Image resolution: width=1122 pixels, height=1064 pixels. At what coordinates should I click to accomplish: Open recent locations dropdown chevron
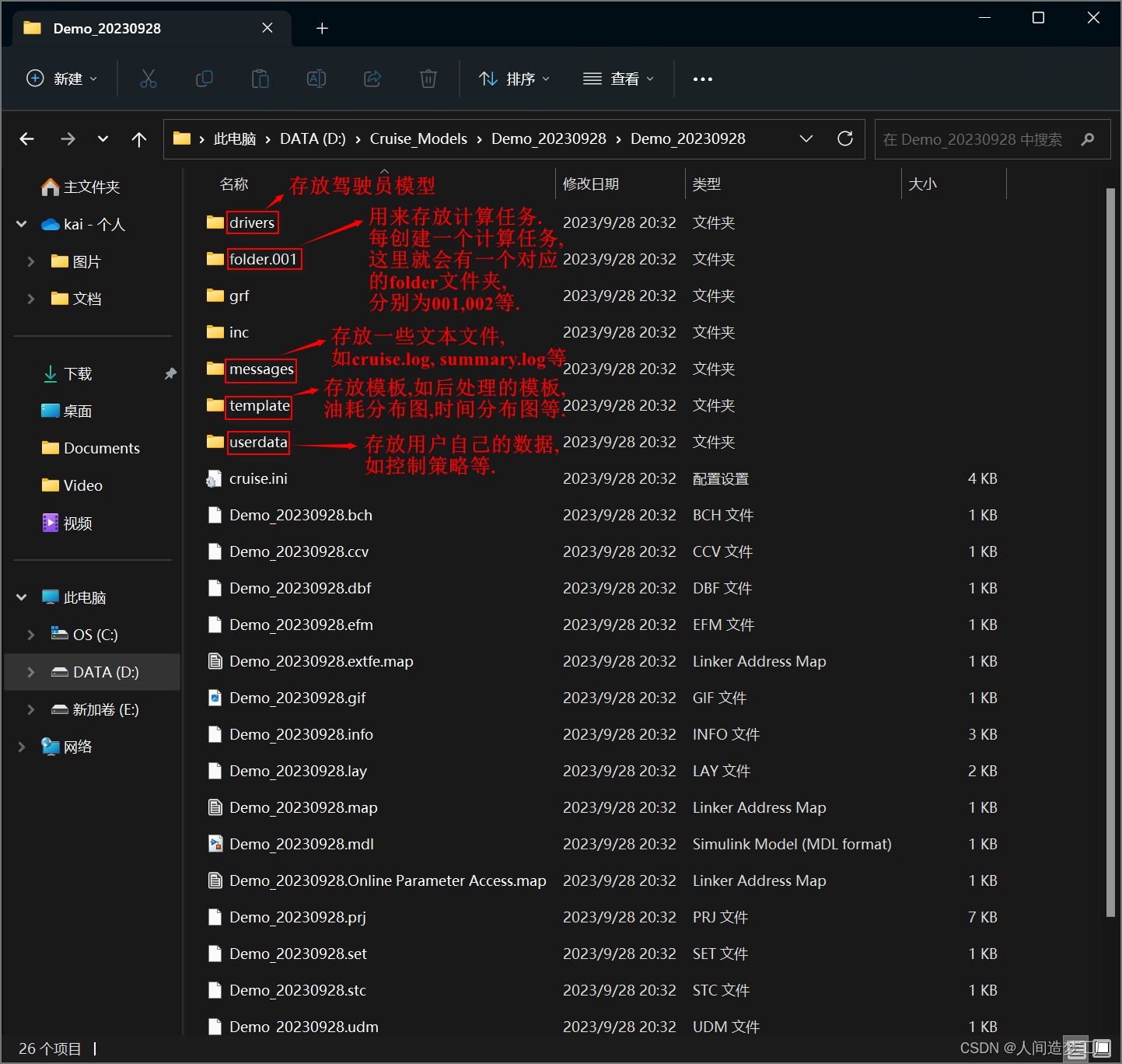pyautogui.click(x=103, y=138)
